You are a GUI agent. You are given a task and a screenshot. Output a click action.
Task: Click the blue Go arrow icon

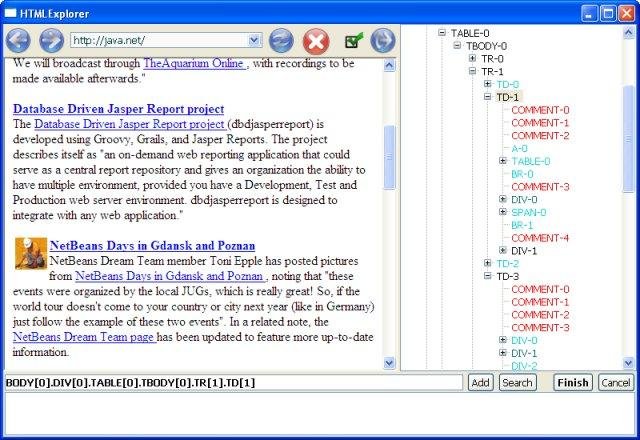tap(382, 41)
